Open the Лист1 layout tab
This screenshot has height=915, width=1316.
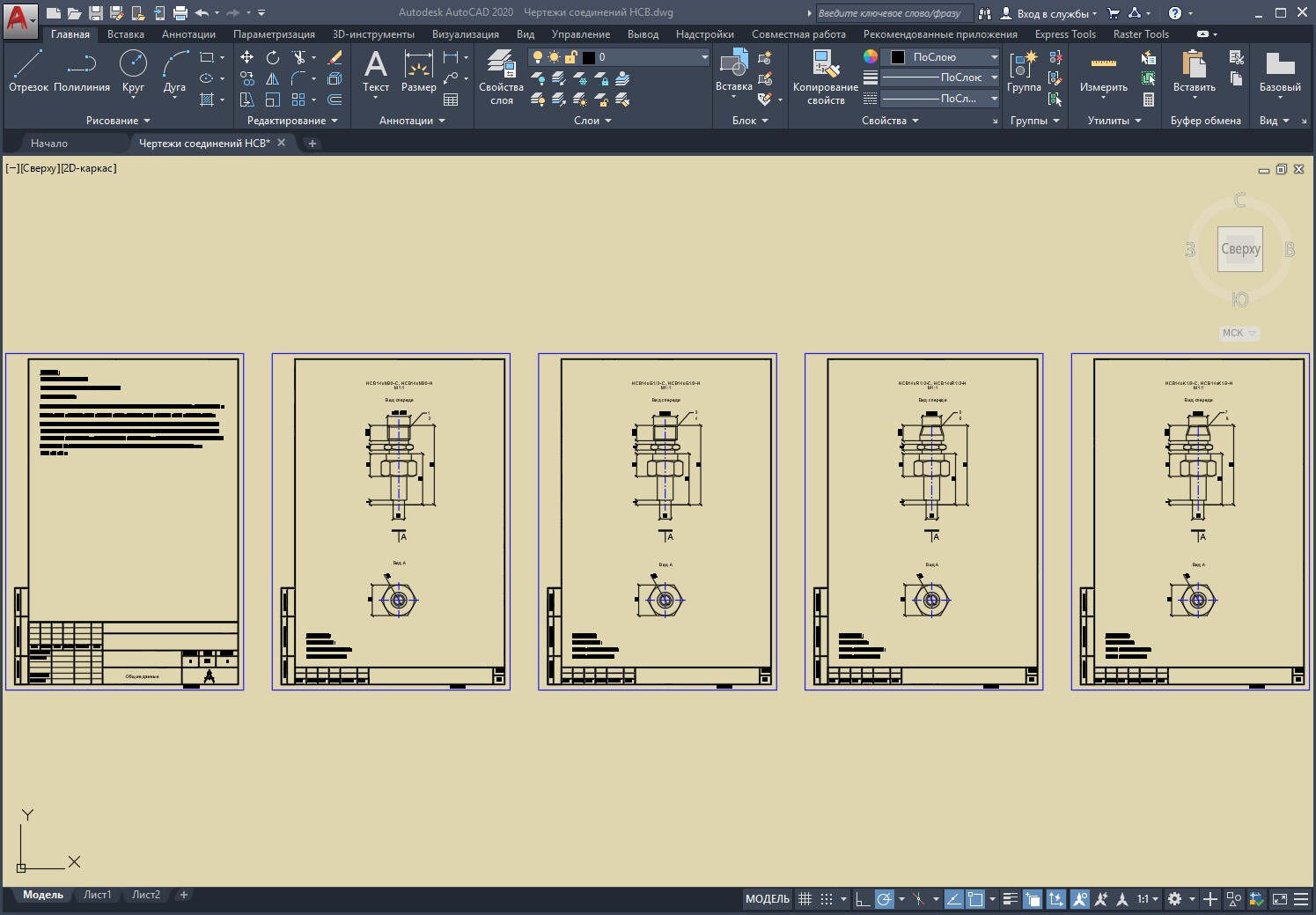(x=97, y=895)
